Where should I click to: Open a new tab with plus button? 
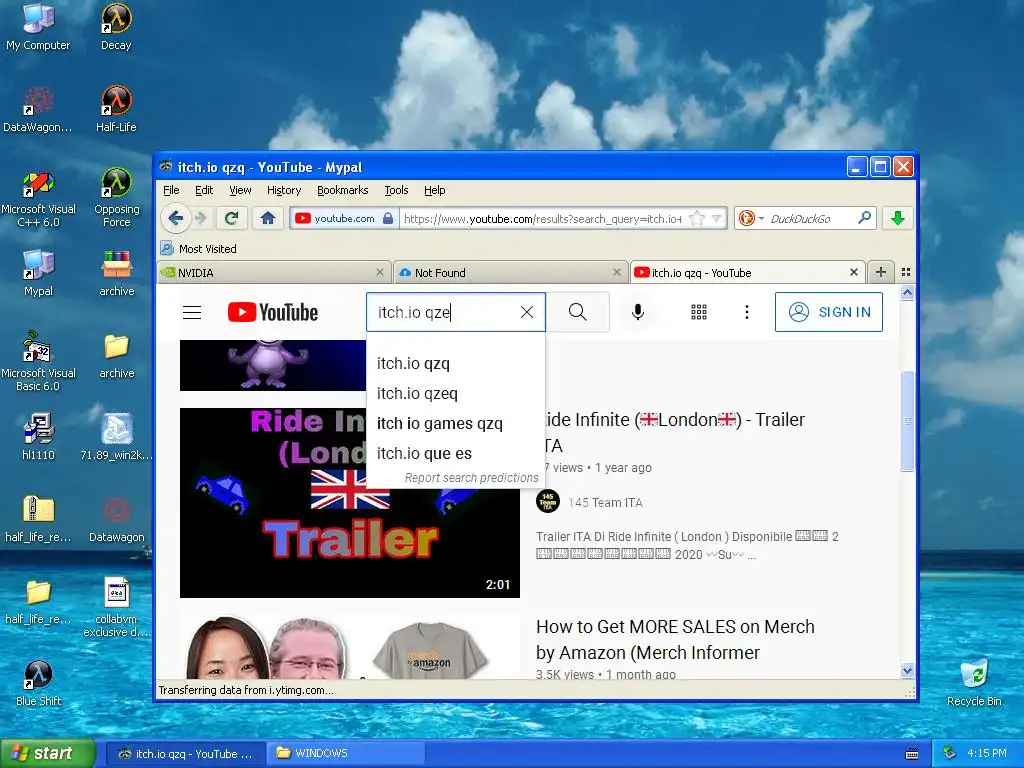pyautogui.click(x=881, y=272)
